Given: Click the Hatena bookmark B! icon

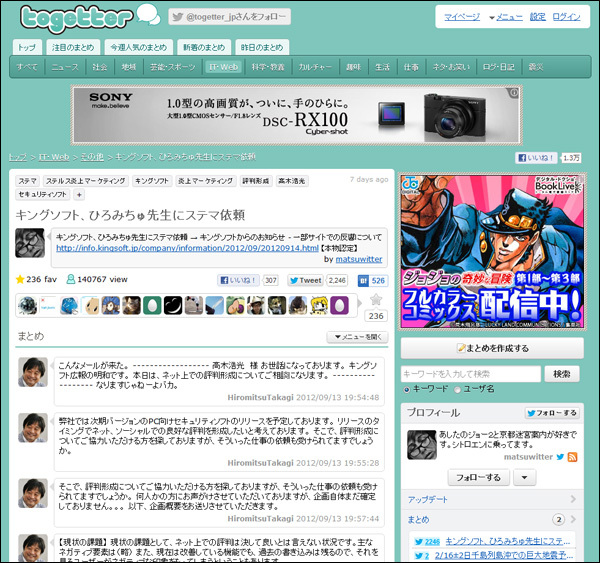Looking at the screenshot, I should click(x=358, y=281).
